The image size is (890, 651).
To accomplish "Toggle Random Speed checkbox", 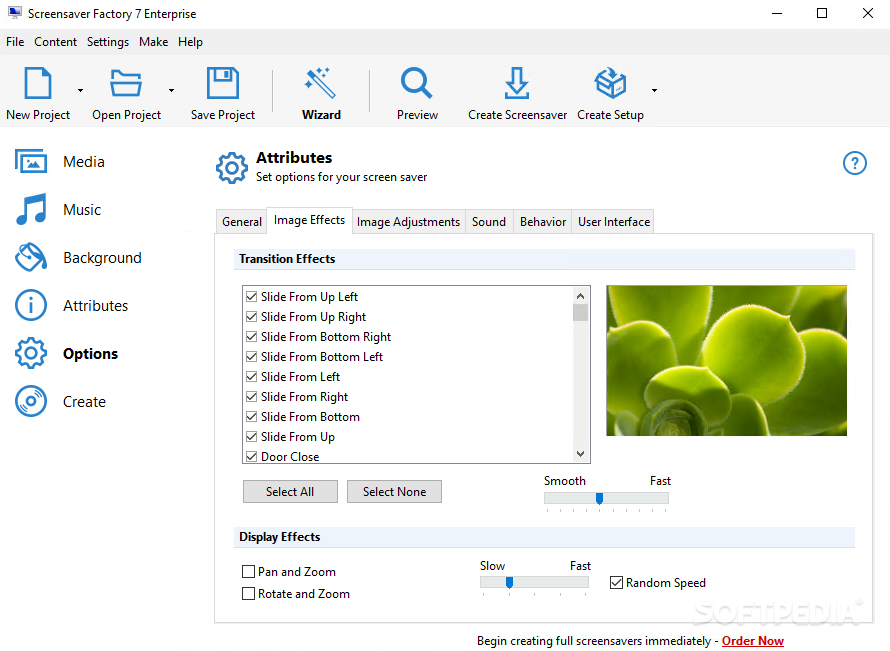I will pos(616,582).
